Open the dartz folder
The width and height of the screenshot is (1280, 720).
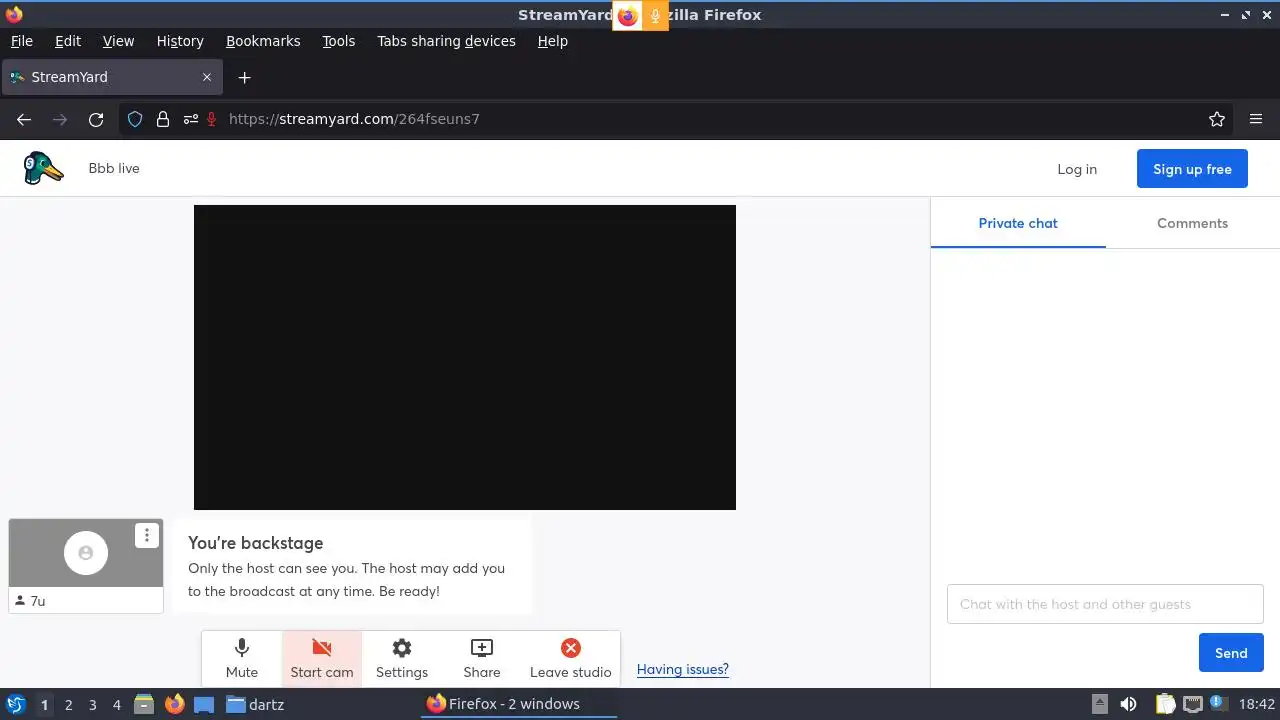255,704
